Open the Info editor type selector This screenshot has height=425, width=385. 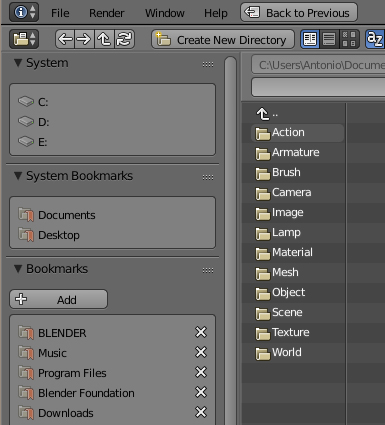point(24,13)
